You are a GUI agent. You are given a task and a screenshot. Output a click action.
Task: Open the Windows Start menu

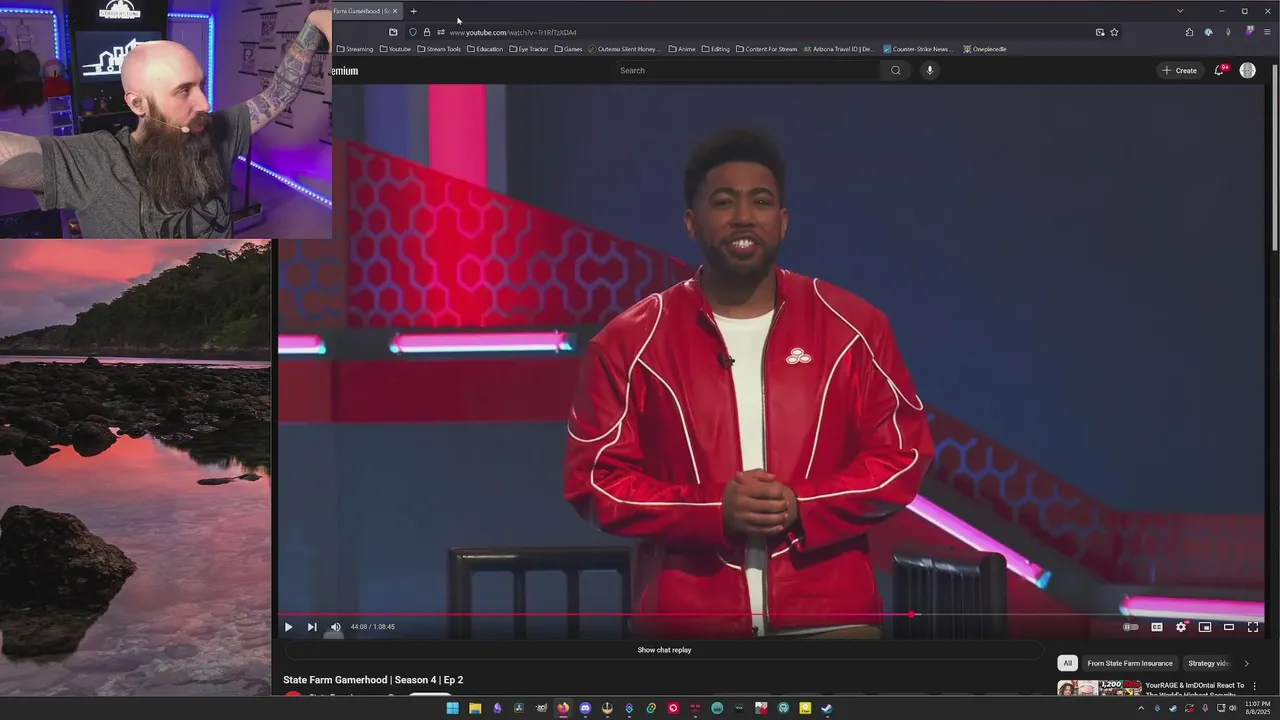click(452, 708)
